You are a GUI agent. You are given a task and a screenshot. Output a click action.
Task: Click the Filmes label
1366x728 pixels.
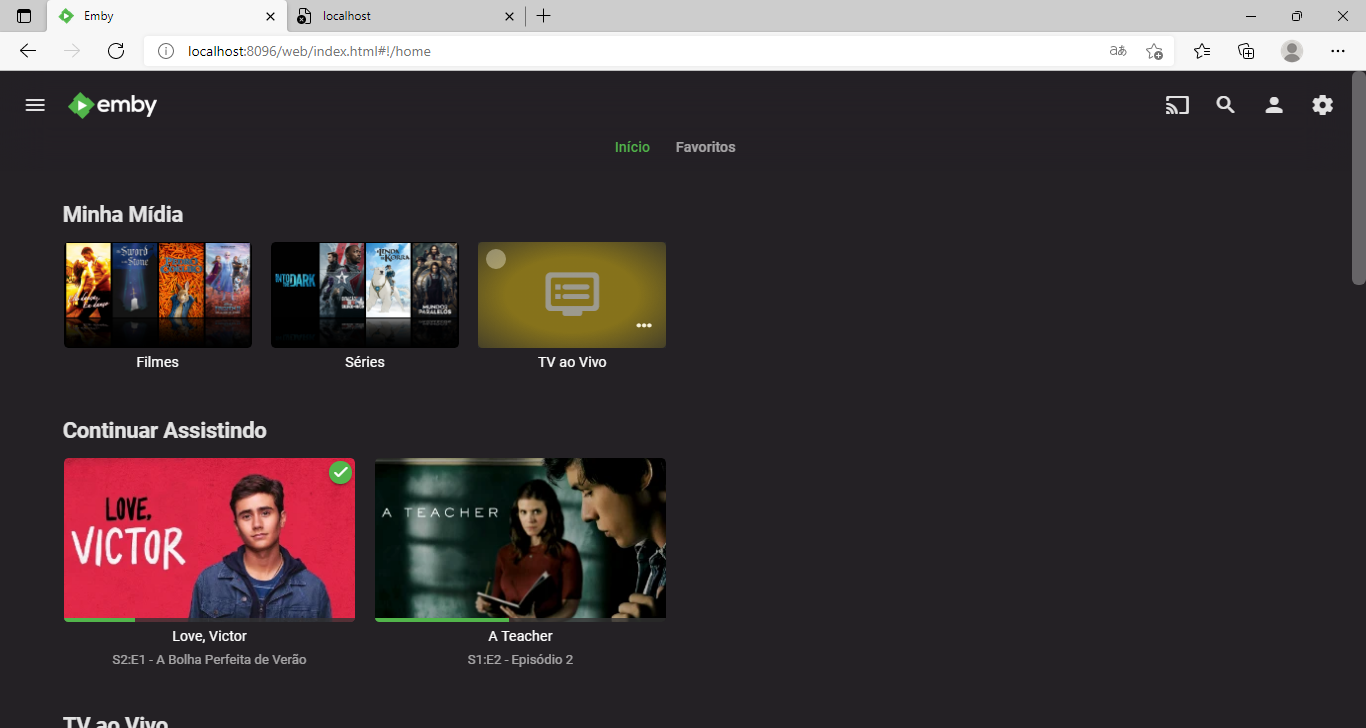(158, 362)
